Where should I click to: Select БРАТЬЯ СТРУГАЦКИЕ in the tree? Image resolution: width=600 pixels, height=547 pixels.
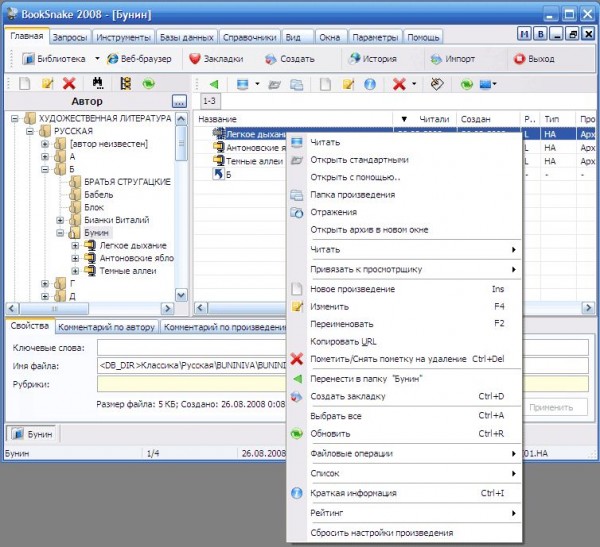[127, 182]
